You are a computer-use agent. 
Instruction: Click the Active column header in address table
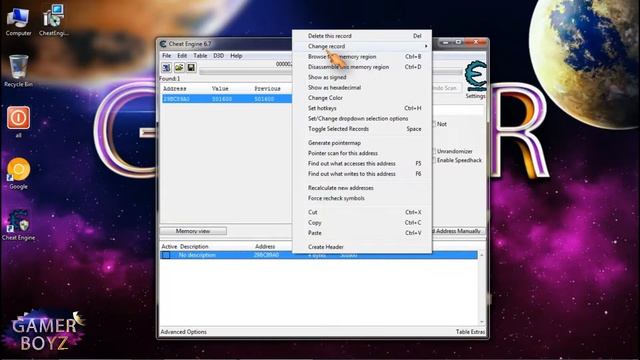(x=169, y=247)
